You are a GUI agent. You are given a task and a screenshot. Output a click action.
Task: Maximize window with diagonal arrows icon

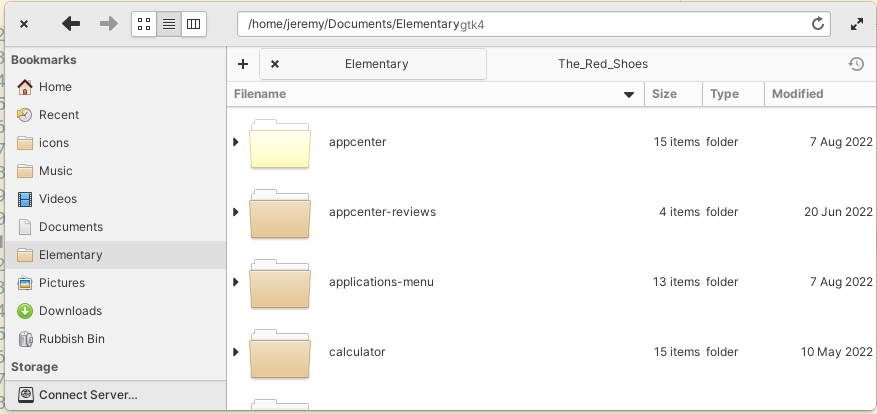[856, 24]
